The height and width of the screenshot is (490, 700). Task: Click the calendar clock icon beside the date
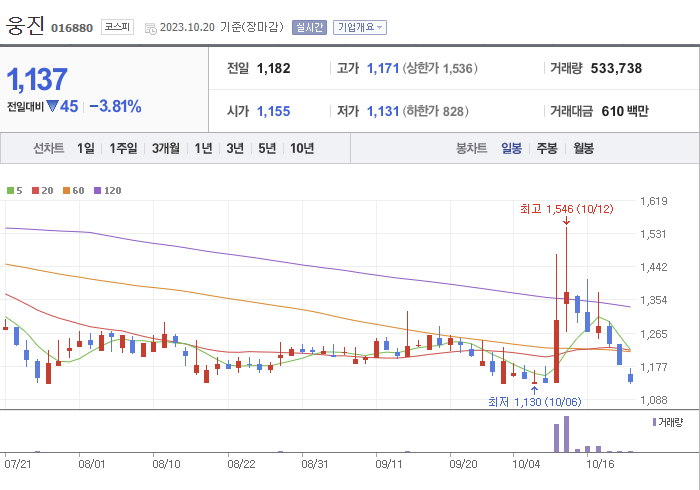tap(150, 29)
